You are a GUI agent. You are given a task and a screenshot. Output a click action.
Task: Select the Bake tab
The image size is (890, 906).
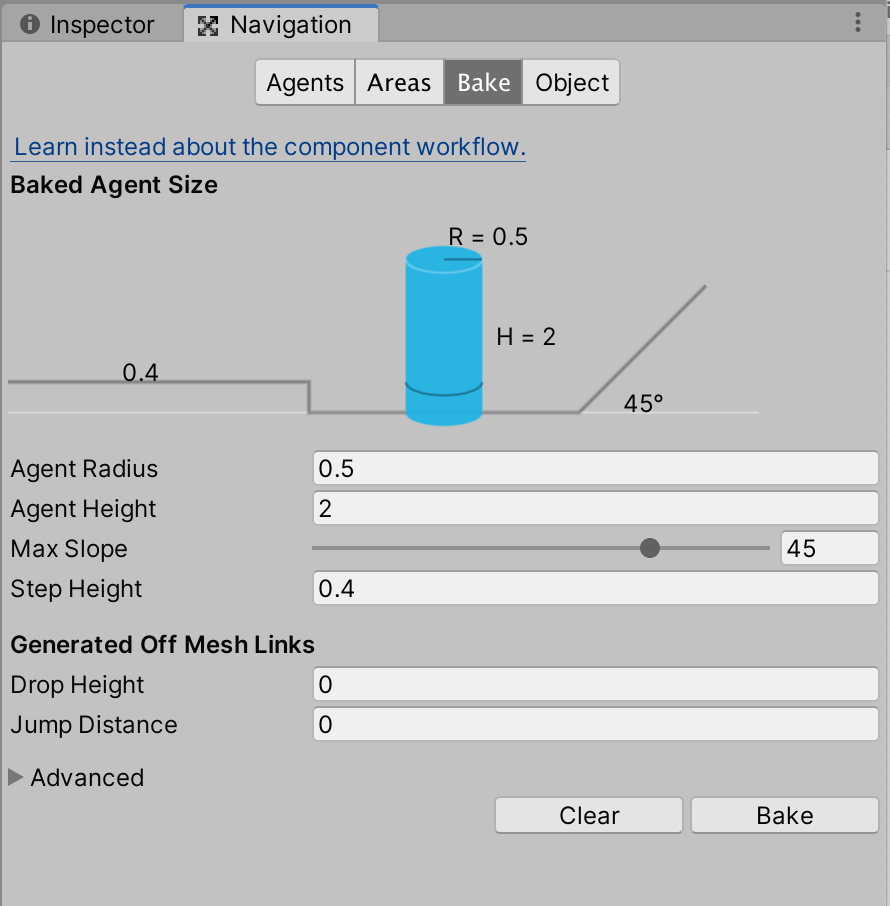[x=483, y=82]
